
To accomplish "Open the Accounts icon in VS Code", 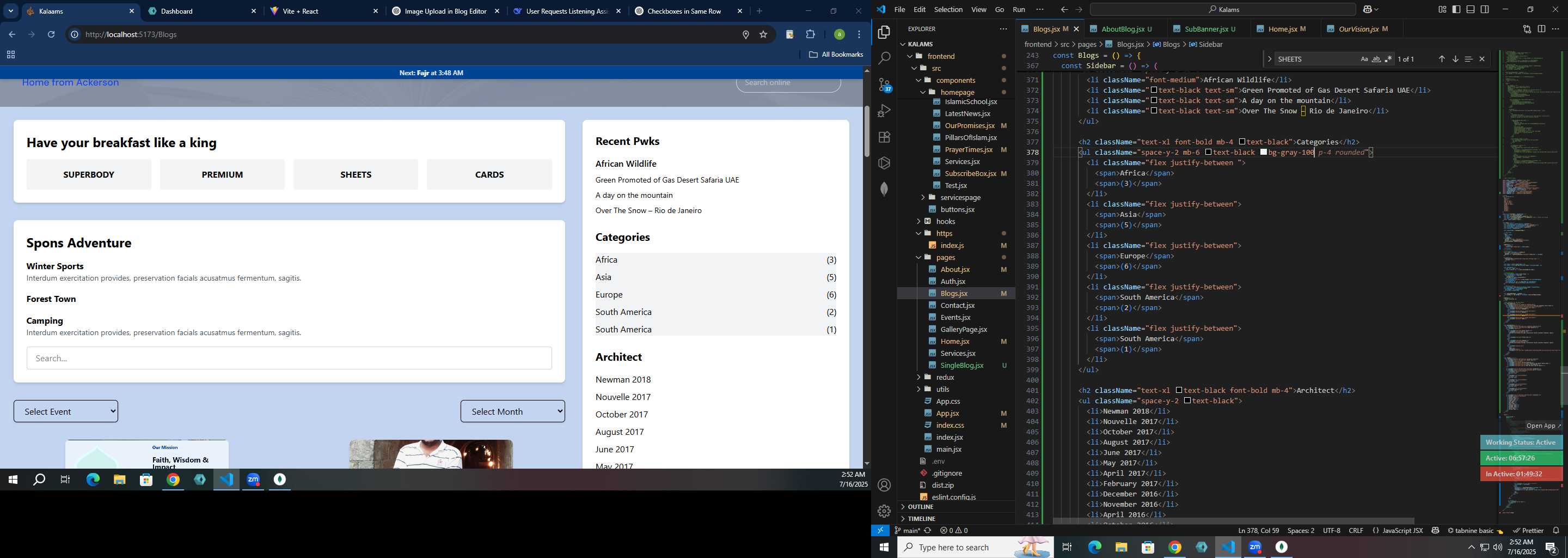I will pos(884,485).
